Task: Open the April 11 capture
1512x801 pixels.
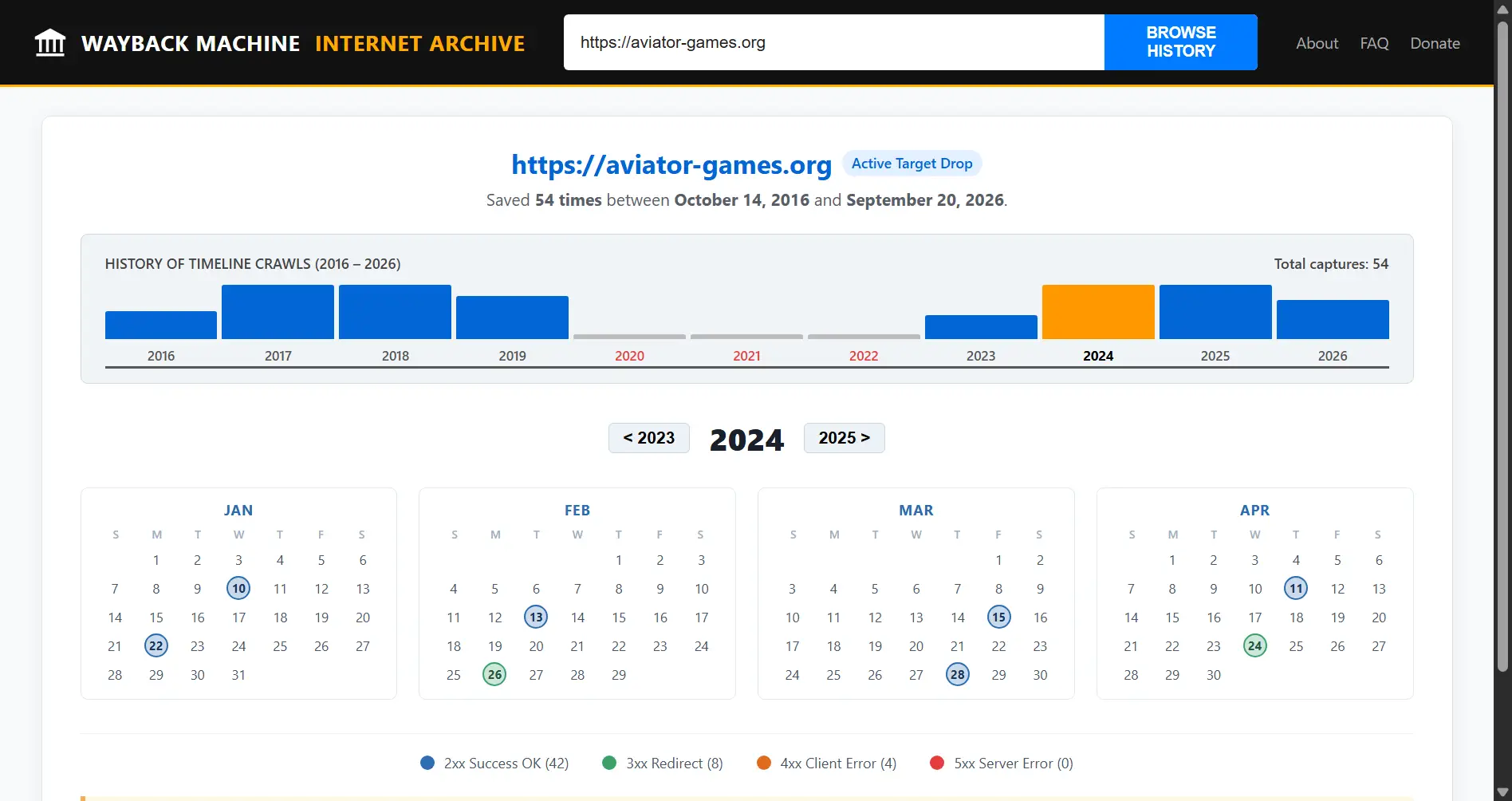Action: click(1297, 589)
